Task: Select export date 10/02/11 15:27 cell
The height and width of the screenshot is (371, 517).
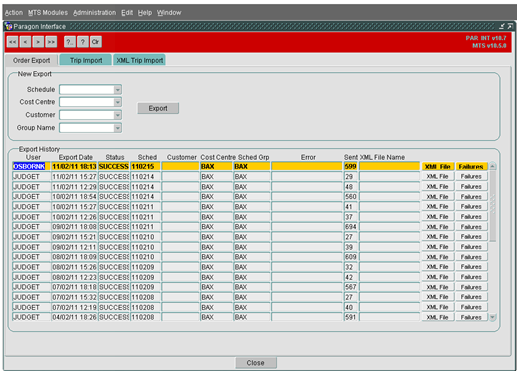Action: pos(74,207)
